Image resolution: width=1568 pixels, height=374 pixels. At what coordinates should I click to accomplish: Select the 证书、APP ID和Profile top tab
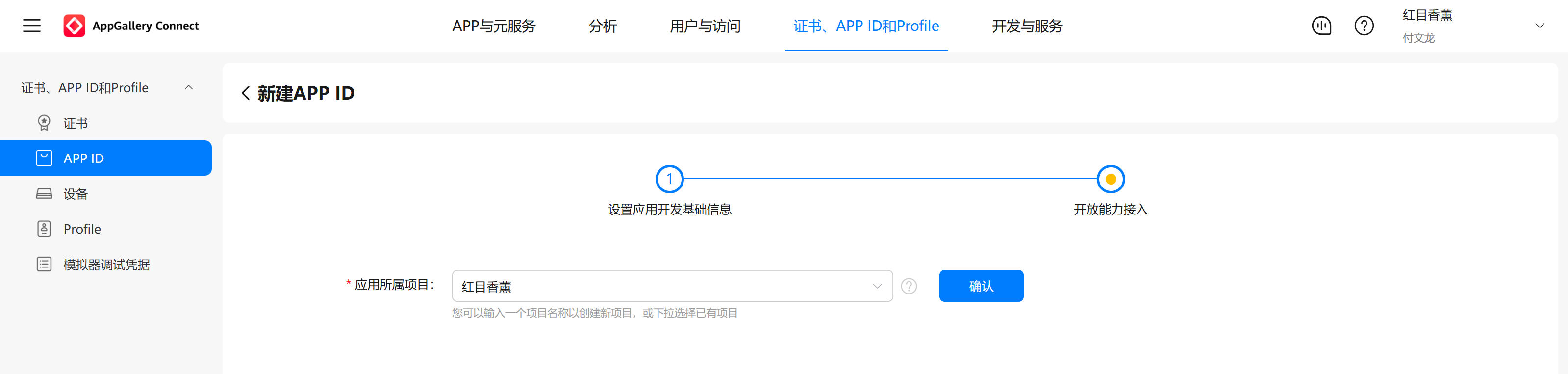pos(866,26)
